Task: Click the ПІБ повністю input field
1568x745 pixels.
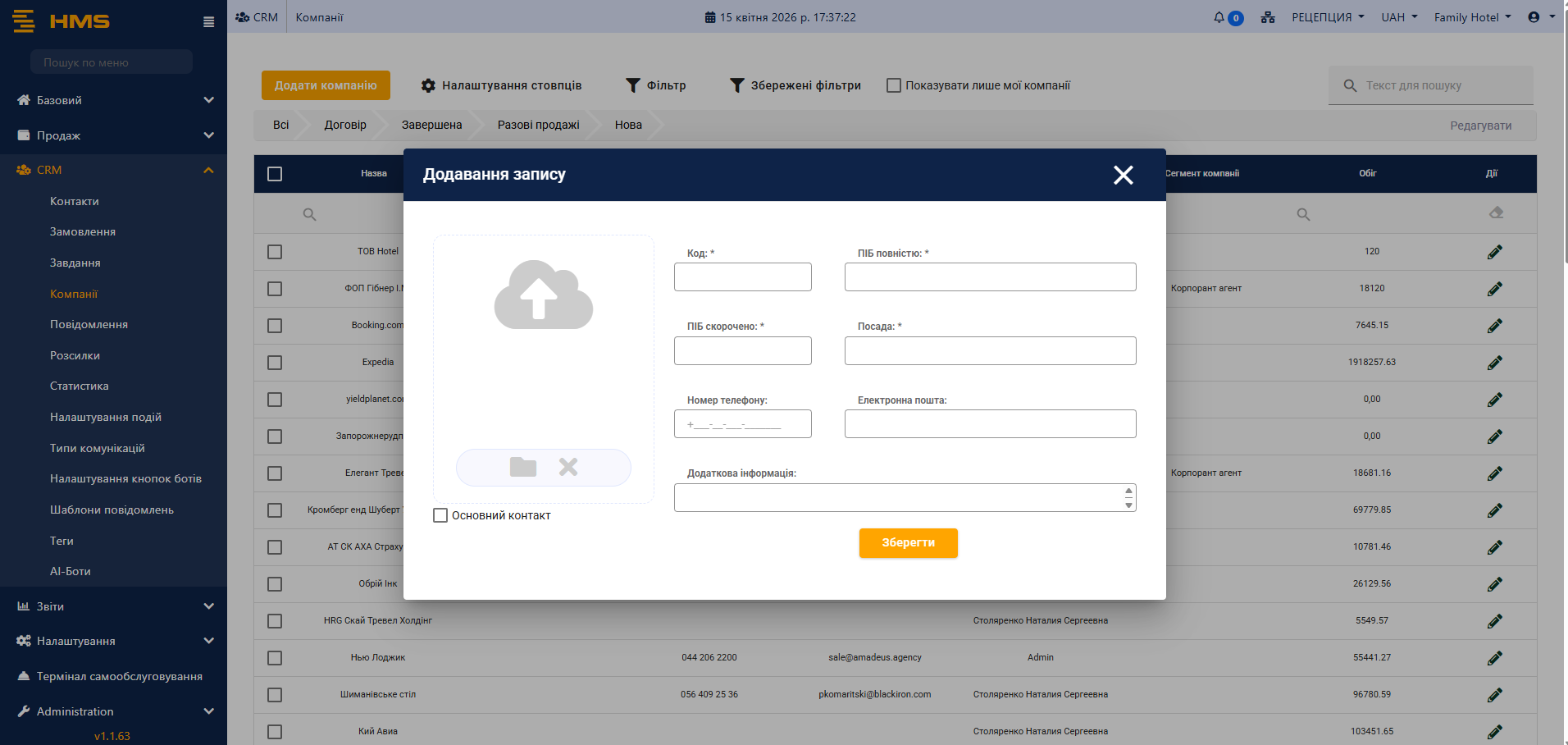Action: pyautogui.click(x=990, y=277)
